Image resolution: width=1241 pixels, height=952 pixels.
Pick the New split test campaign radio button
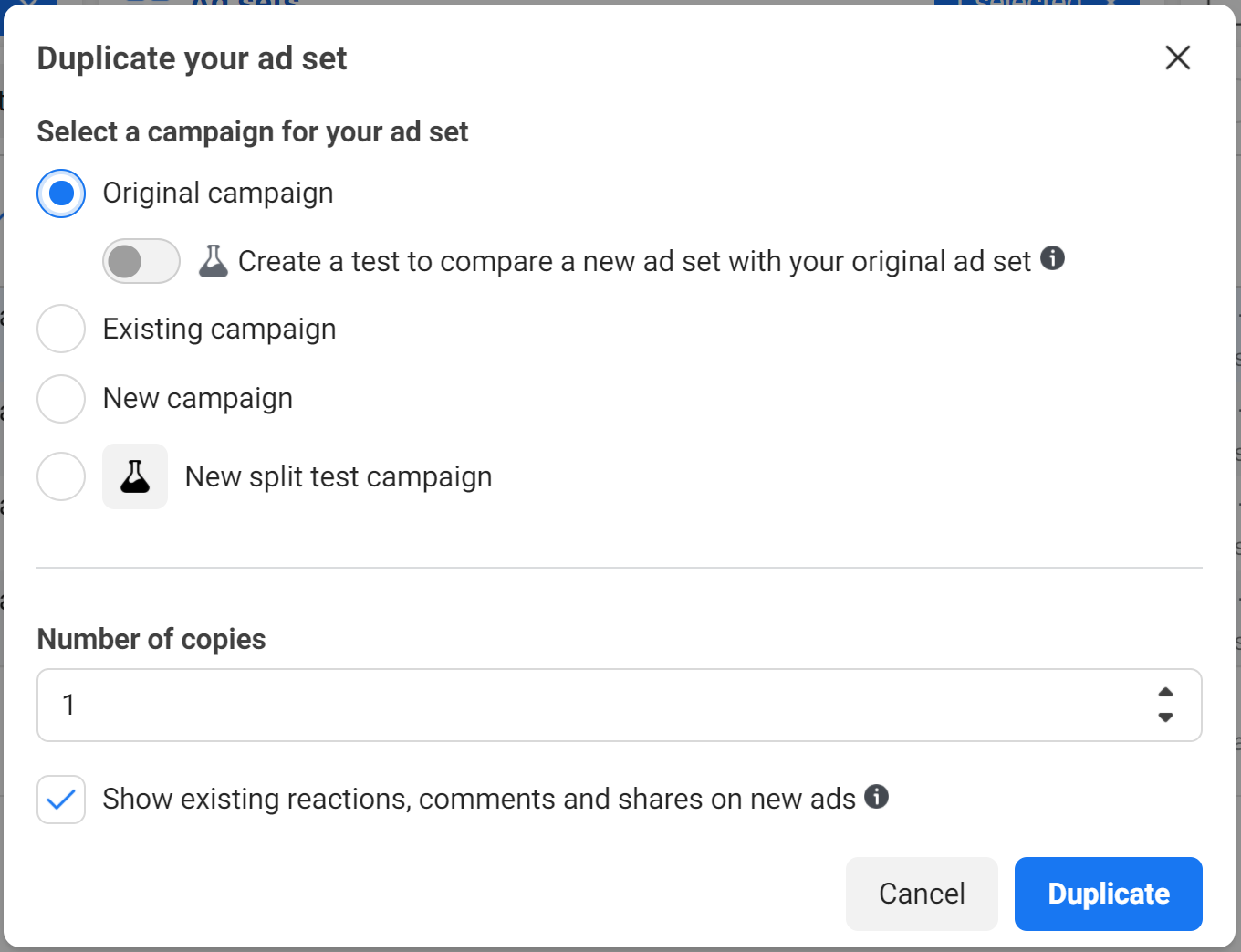pyautogui.click(x=61, y=476)
